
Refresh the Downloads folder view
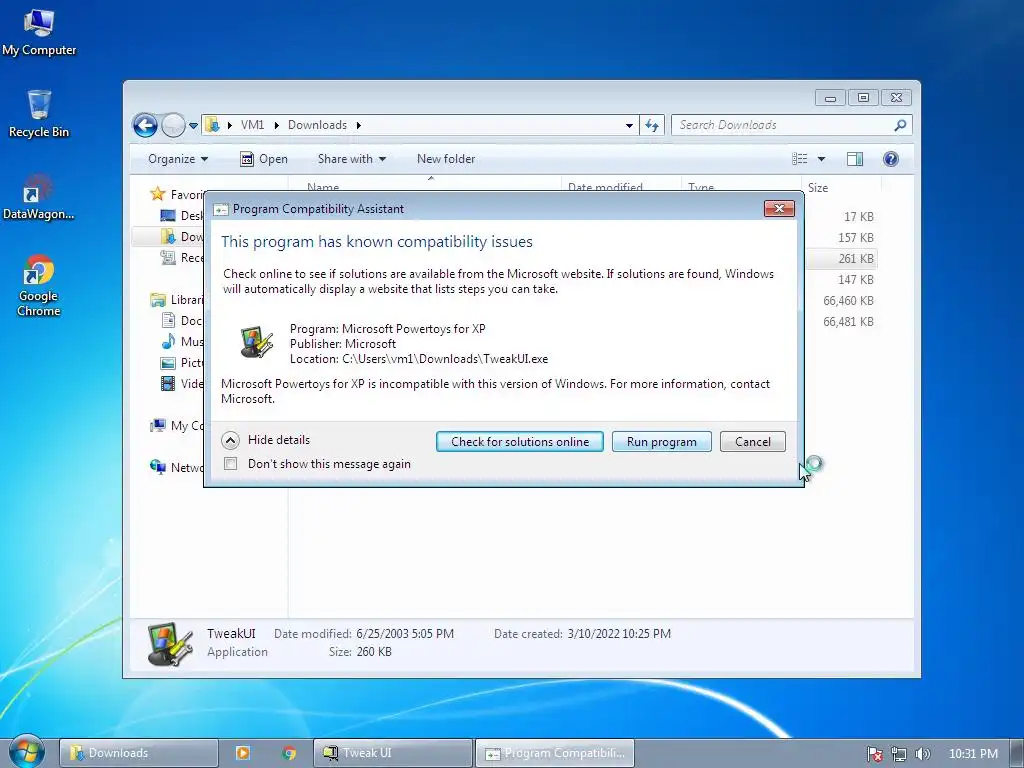[x=652, y=125]
